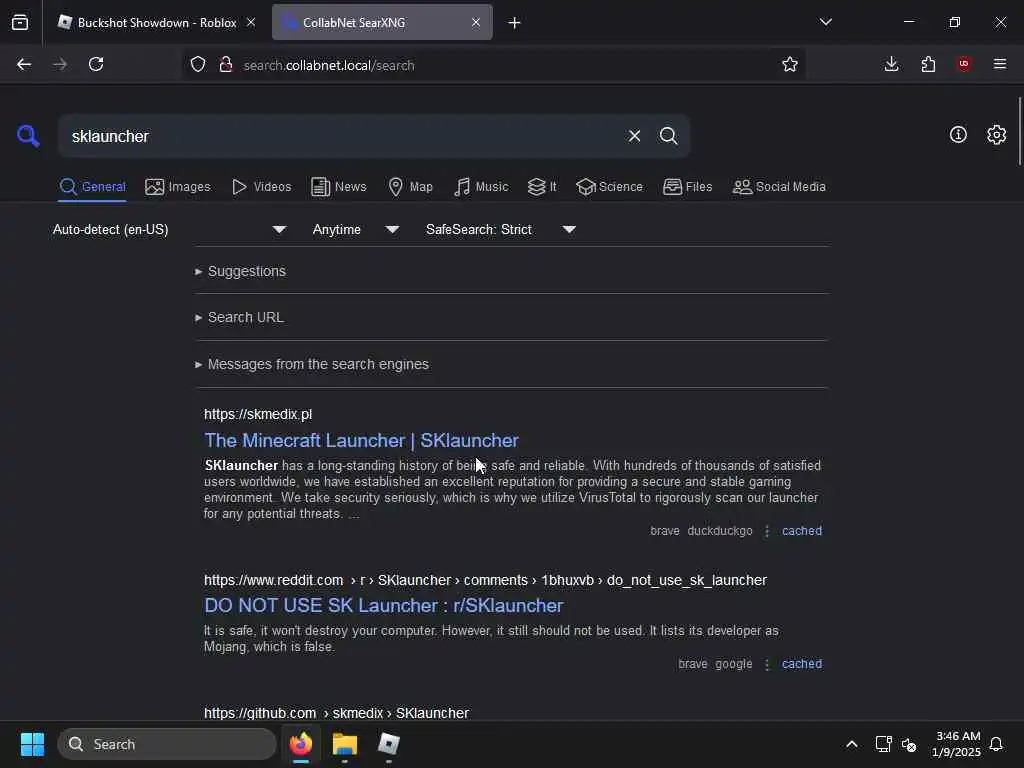Open the uBlock Origin extension
Screen dimensions: 1024x768
964,64
